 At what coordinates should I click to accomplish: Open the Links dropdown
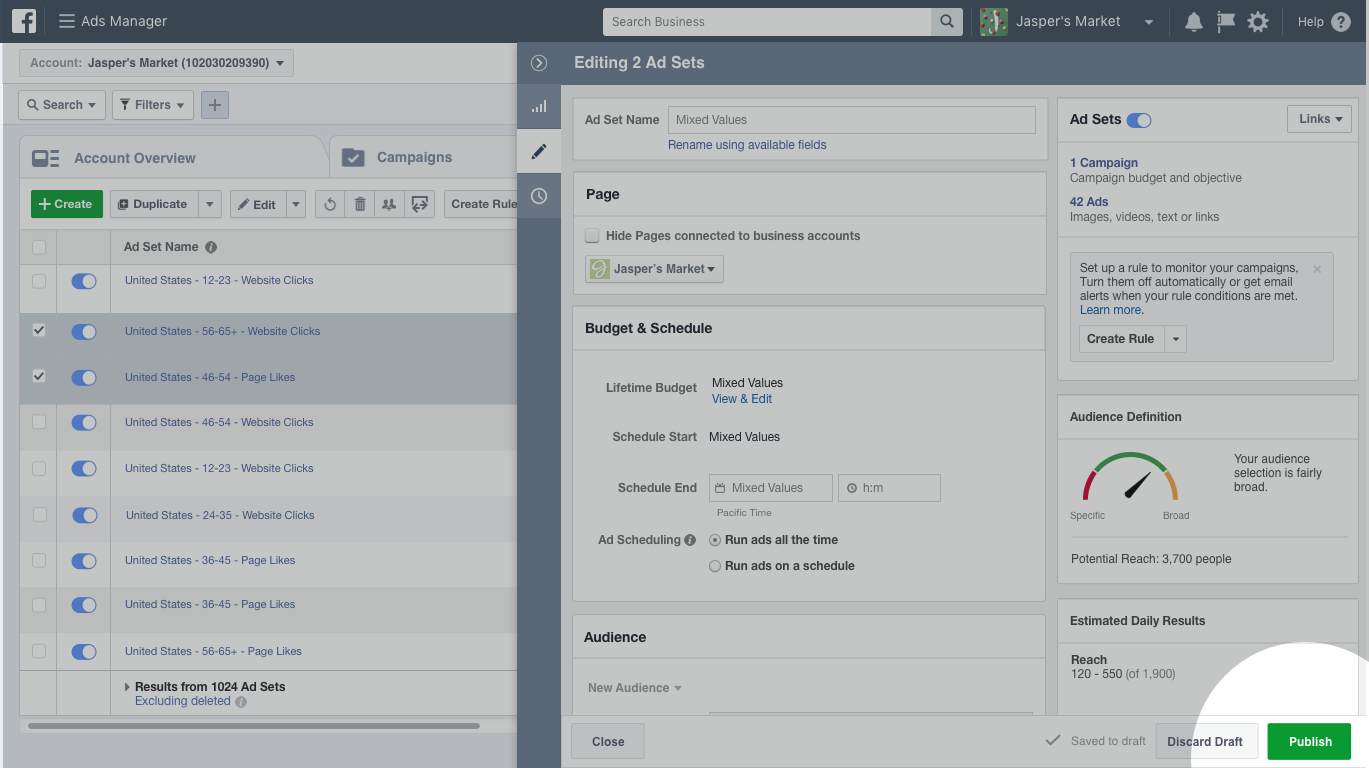(1319, 119)
